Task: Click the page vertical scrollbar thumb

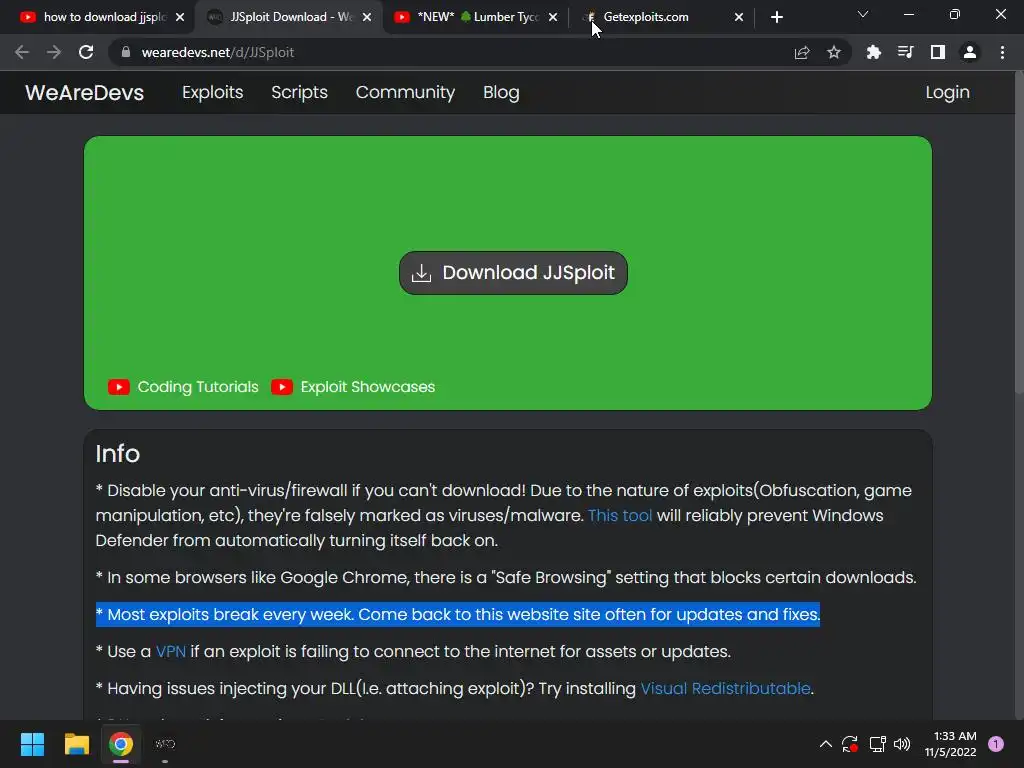Action: (x=1019, y=232)
